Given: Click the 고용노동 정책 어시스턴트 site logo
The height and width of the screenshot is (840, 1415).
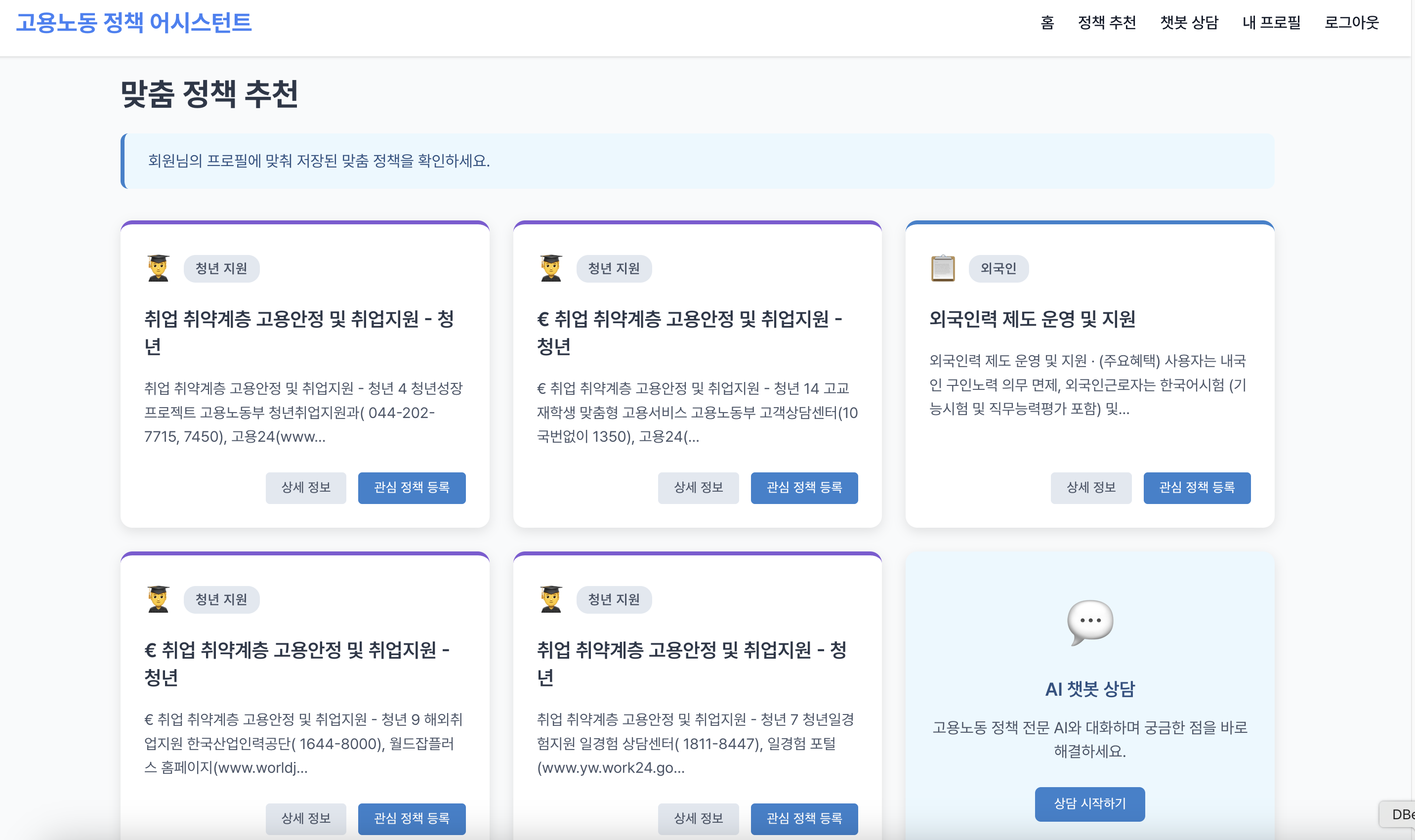Looking at the screenshot, I should (x=133, y=23).
